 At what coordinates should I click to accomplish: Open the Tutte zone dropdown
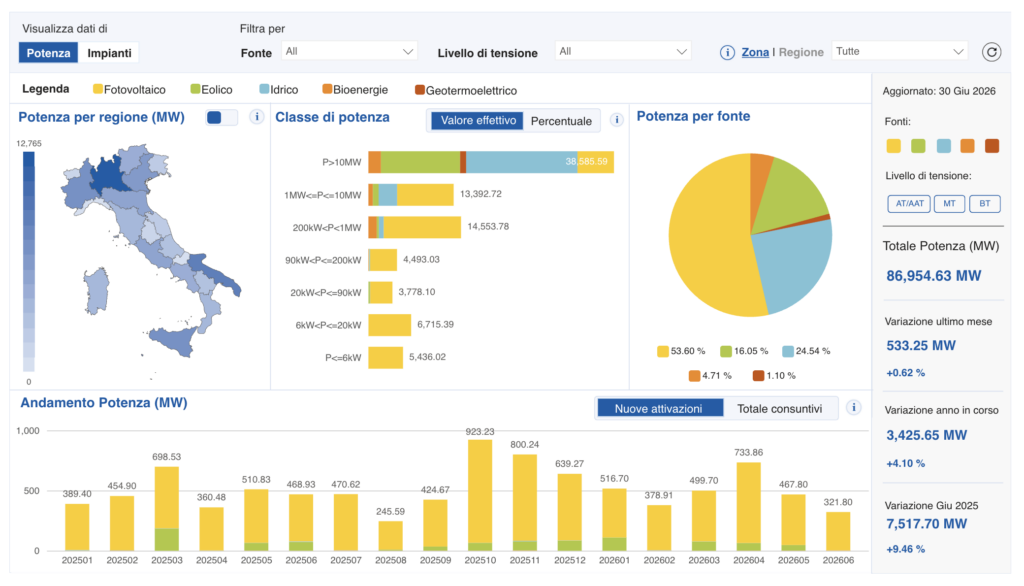point(899,52)
